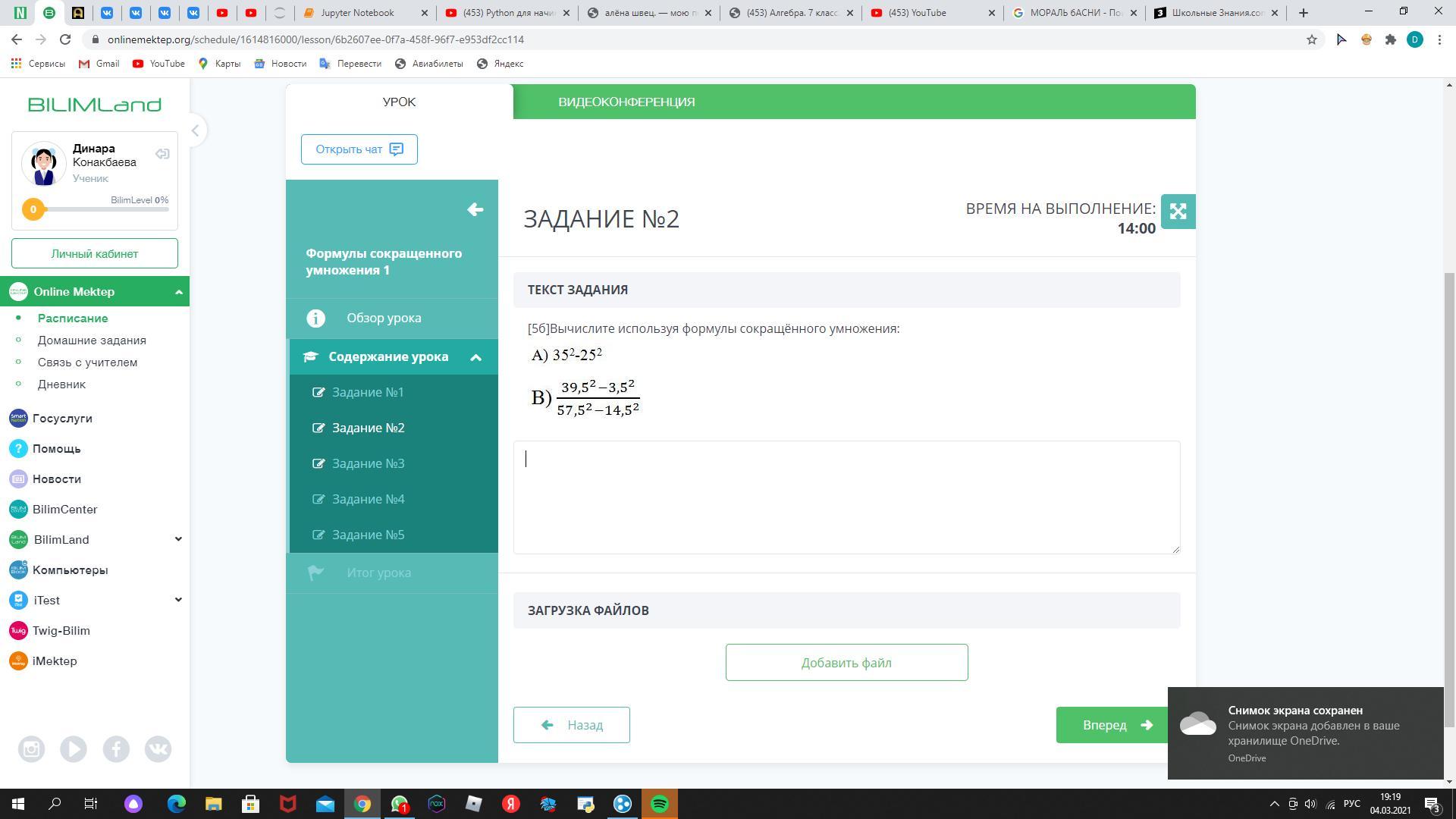
Task: Collapse the left sidebar with chevron
Action: click(195, 130)
